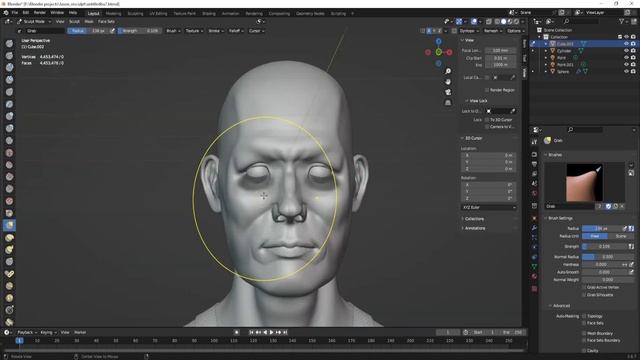The width and height of the screenshot is (640, 360).
Task: Switch to wireframe viewport shading
Action: point(497,21)
